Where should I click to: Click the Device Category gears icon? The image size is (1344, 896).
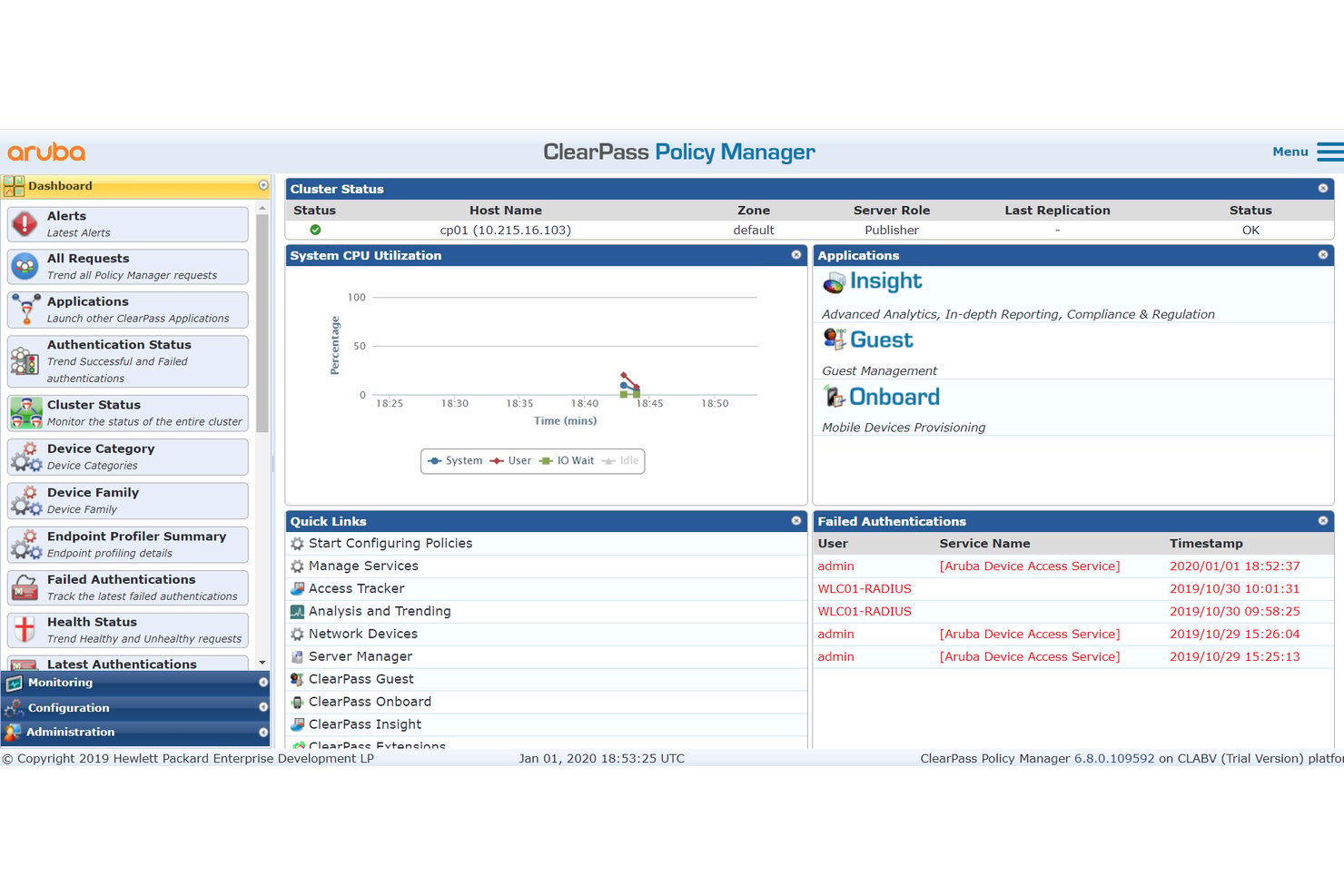(25, 457)
